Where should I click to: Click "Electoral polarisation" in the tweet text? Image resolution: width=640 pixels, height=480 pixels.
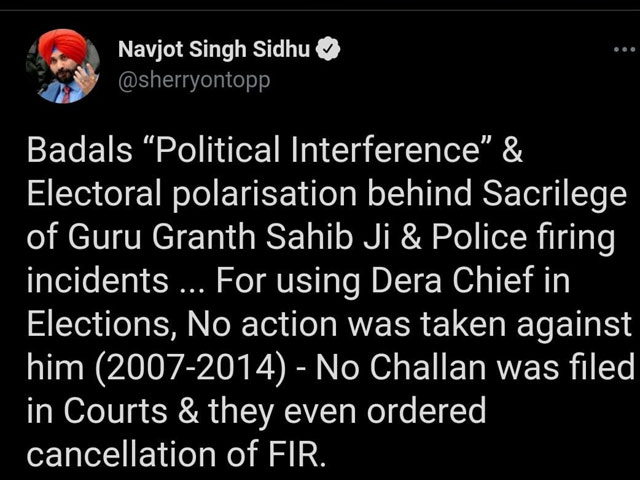click(x=192, y=194)
